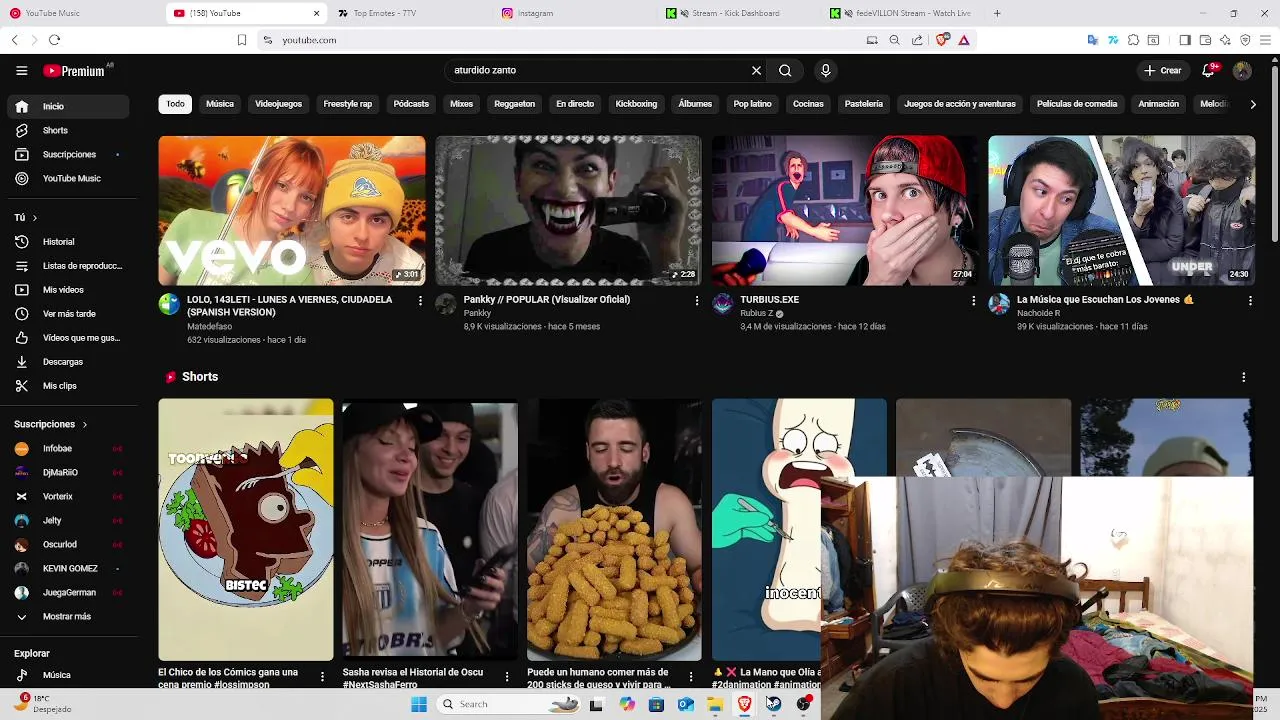This screenshot has height=720, width=1280.
Task: Open the Shorts shelf options menu
Action: coord(1244,377)
